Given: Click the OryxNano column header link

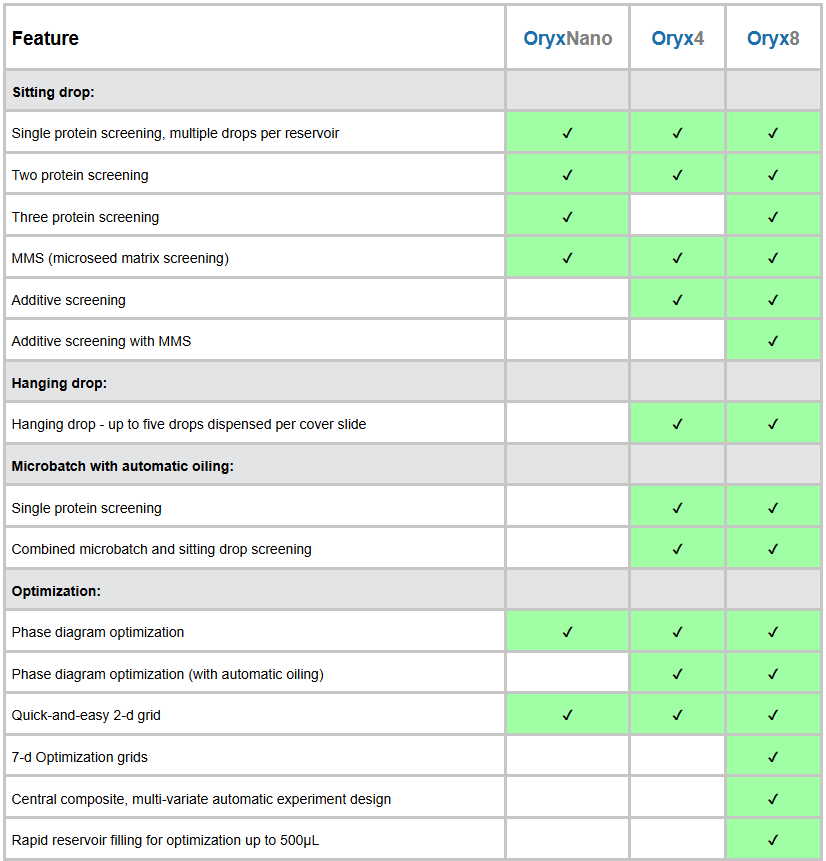Looking at the screenshot, I should click(x=567, y=39).
